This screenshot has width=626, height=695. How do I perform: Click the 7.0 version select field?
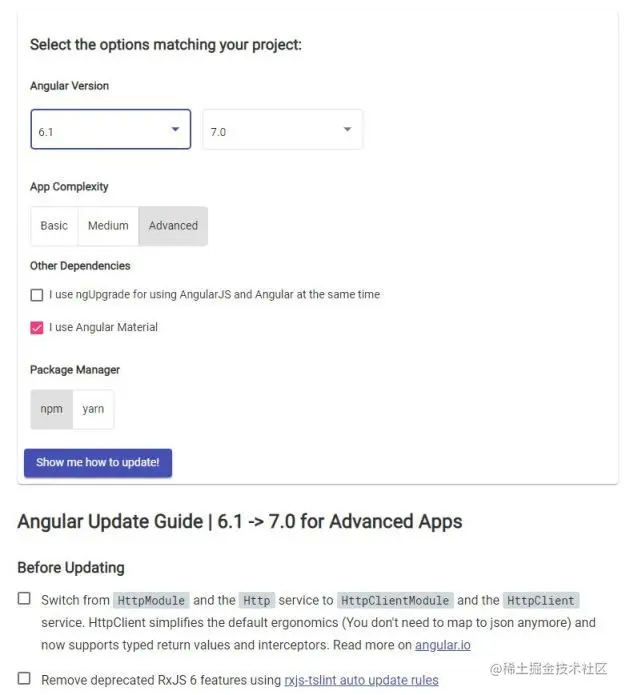click(282, 129)
